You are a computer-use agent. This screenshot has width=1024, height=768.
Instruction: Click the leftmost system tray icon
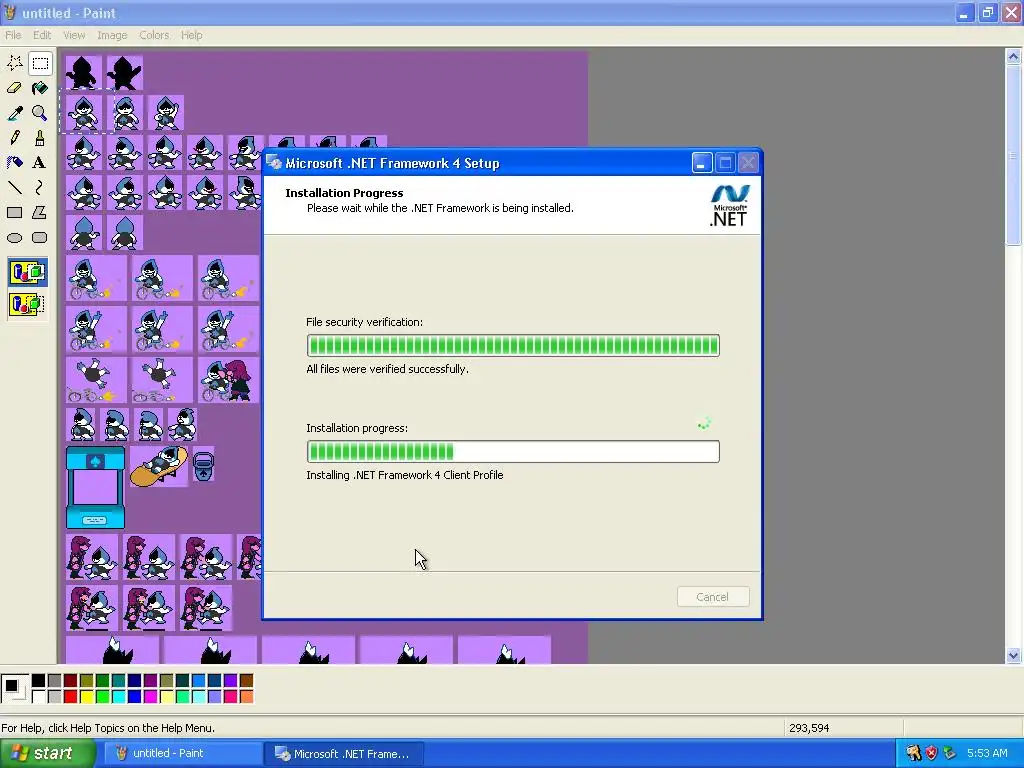click(x=913, y=753)
